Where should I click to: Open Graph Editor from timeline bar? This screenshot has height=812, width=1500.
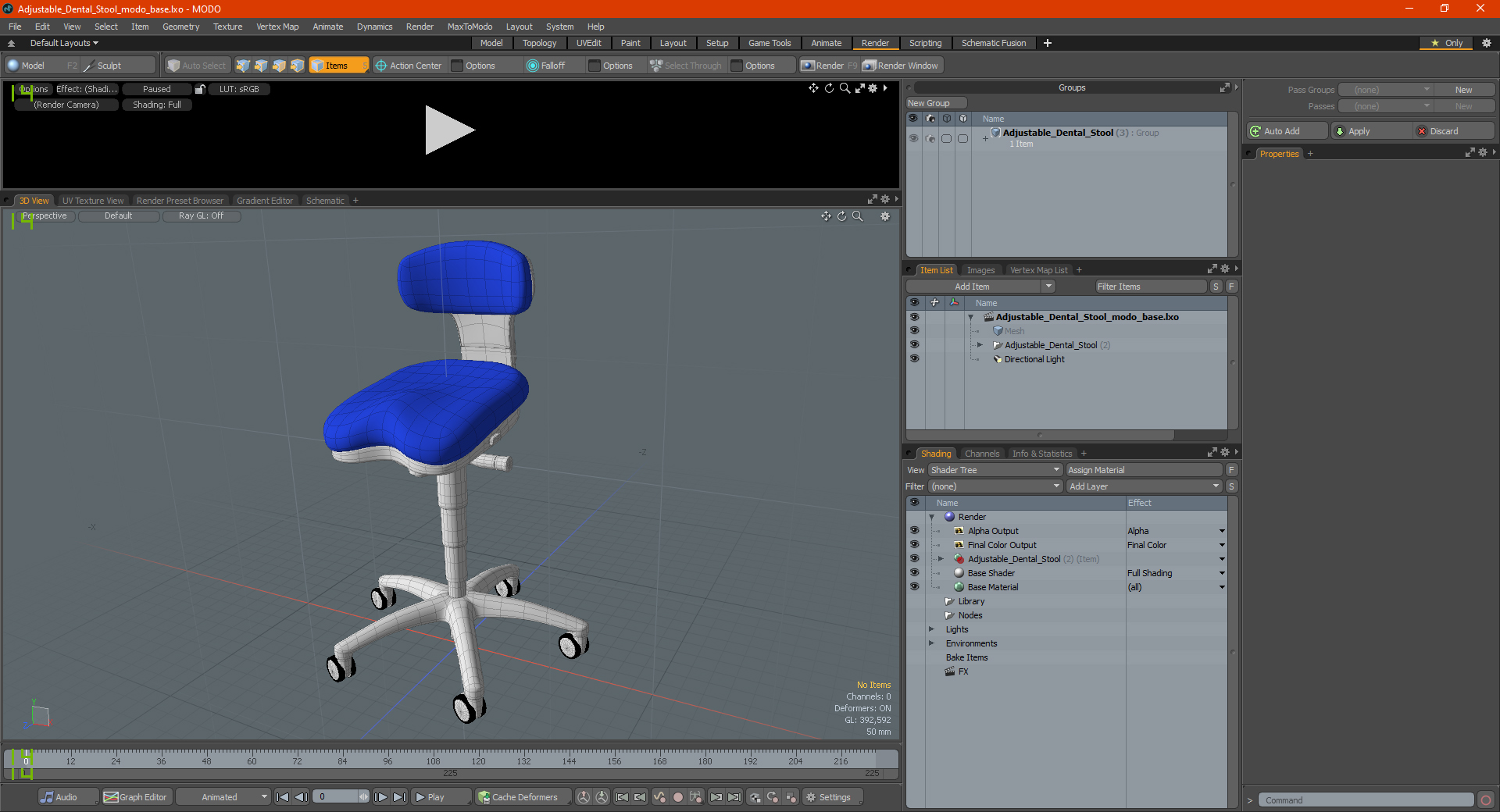[135, 797]
